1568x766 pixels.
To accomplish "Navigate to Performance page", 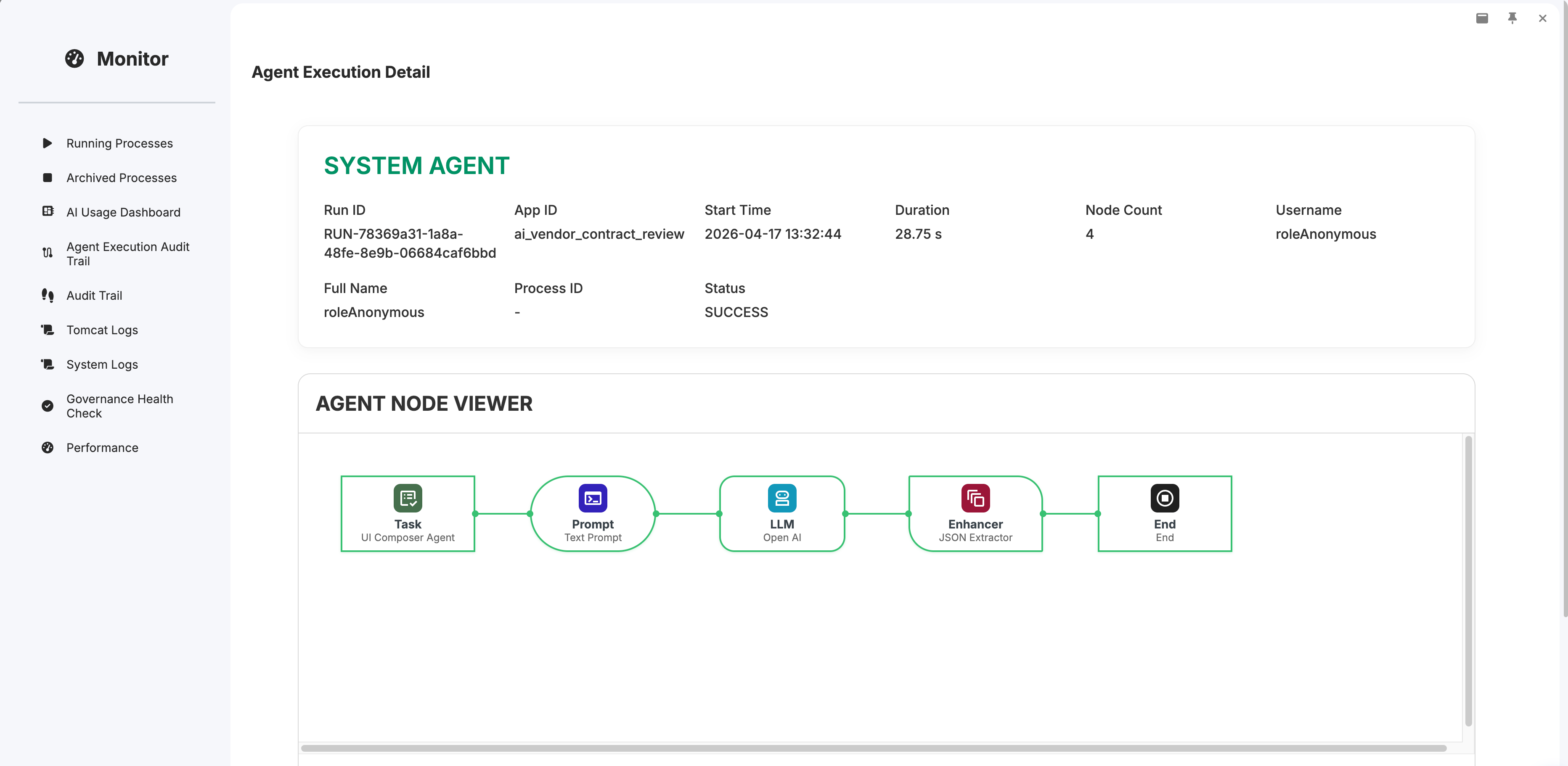I will click(102, 448).
